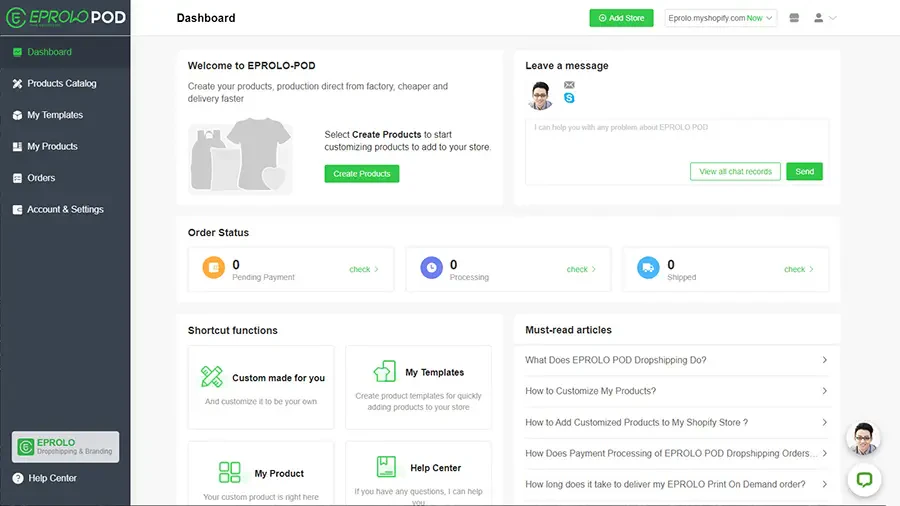Click the product illustration thumbnail

(240, 156)
